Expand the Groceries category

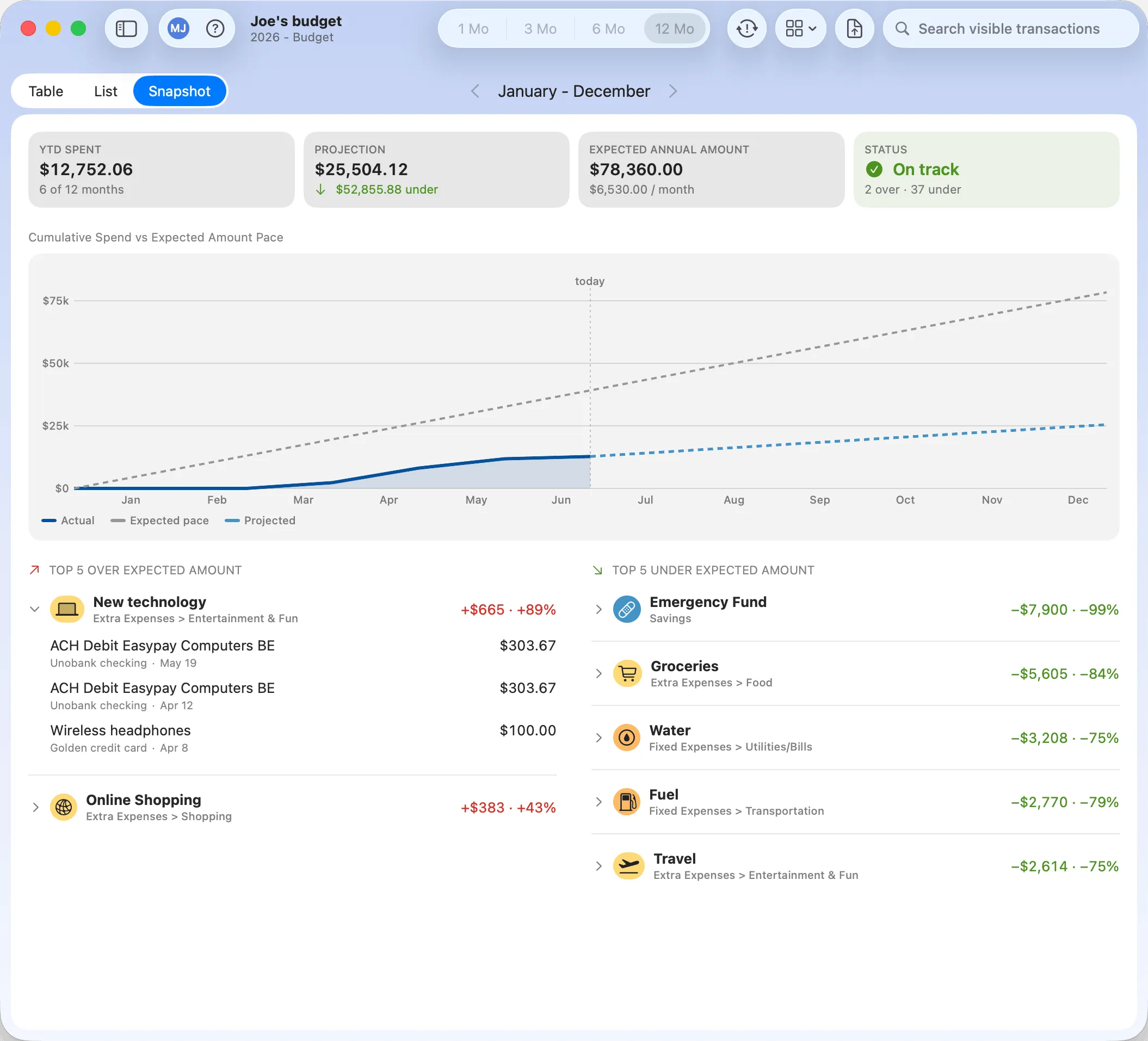(x=598, y=673)
